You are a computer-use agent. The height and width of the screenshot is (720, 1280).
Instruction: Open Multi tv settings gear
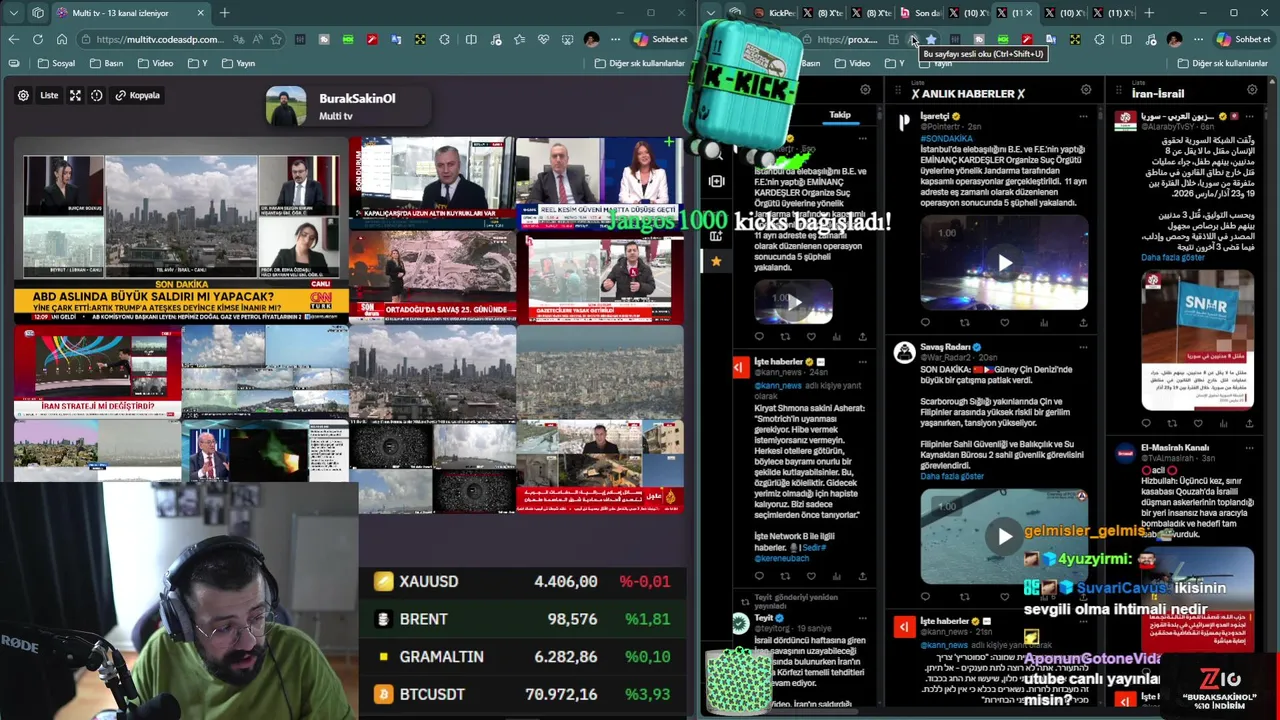point(23,95)
